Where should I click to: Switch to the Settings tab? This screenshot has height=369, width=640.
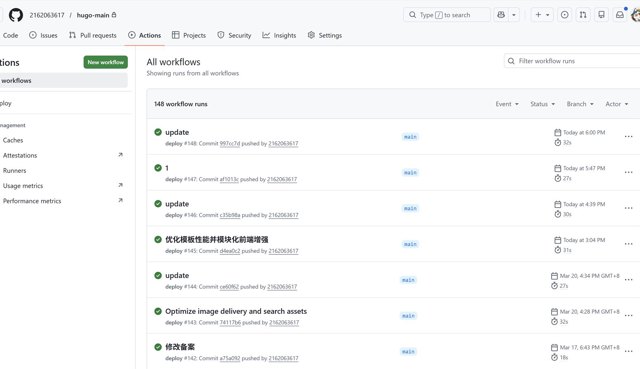tap(325, 36)
